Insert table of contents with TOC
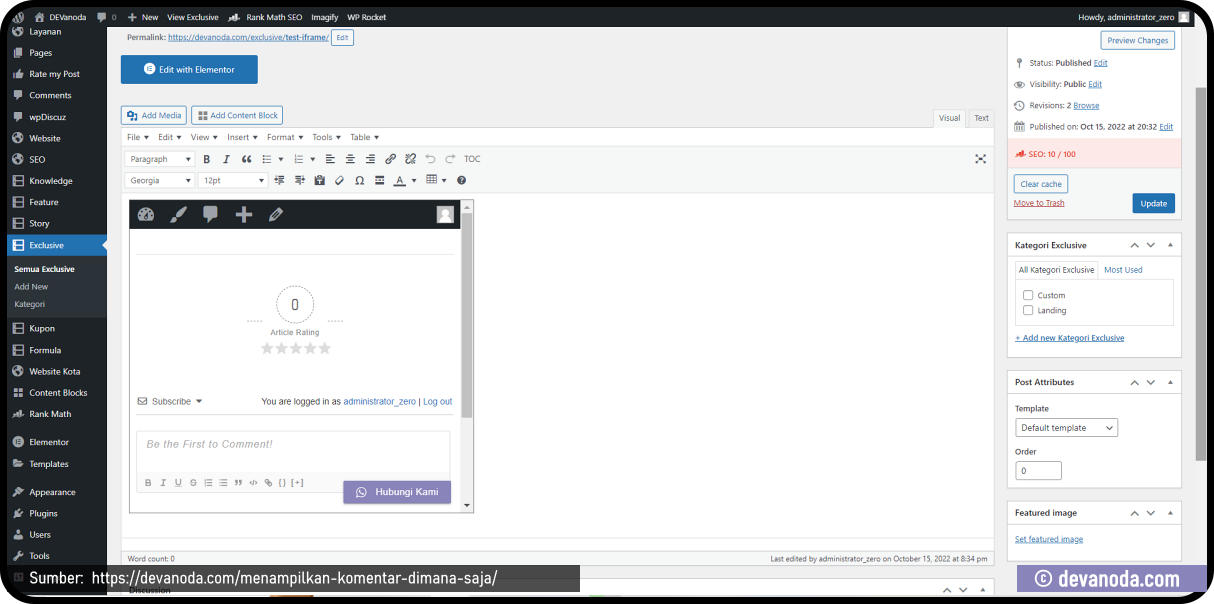Screen dimensions: 1214x604 tap(472, 159)
